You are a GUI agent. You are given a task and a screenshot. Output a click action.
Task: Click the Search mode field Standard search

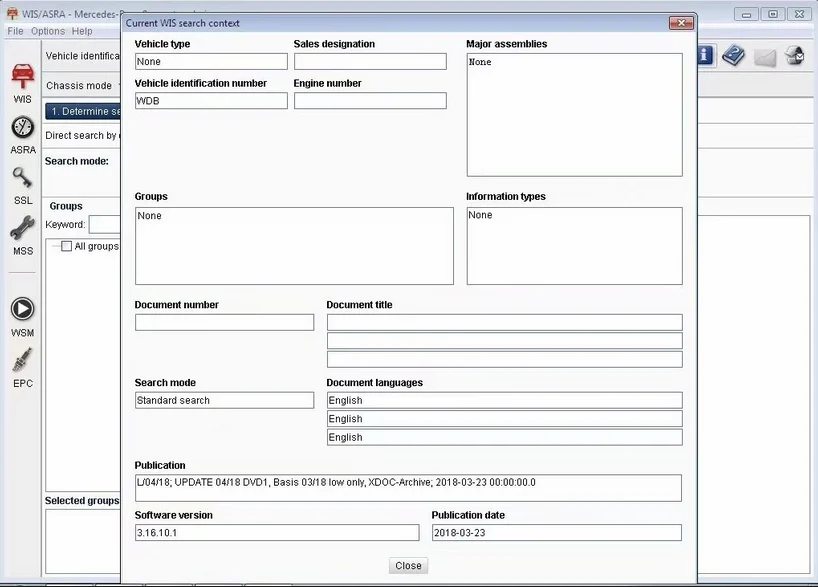[x=224, y=400]
